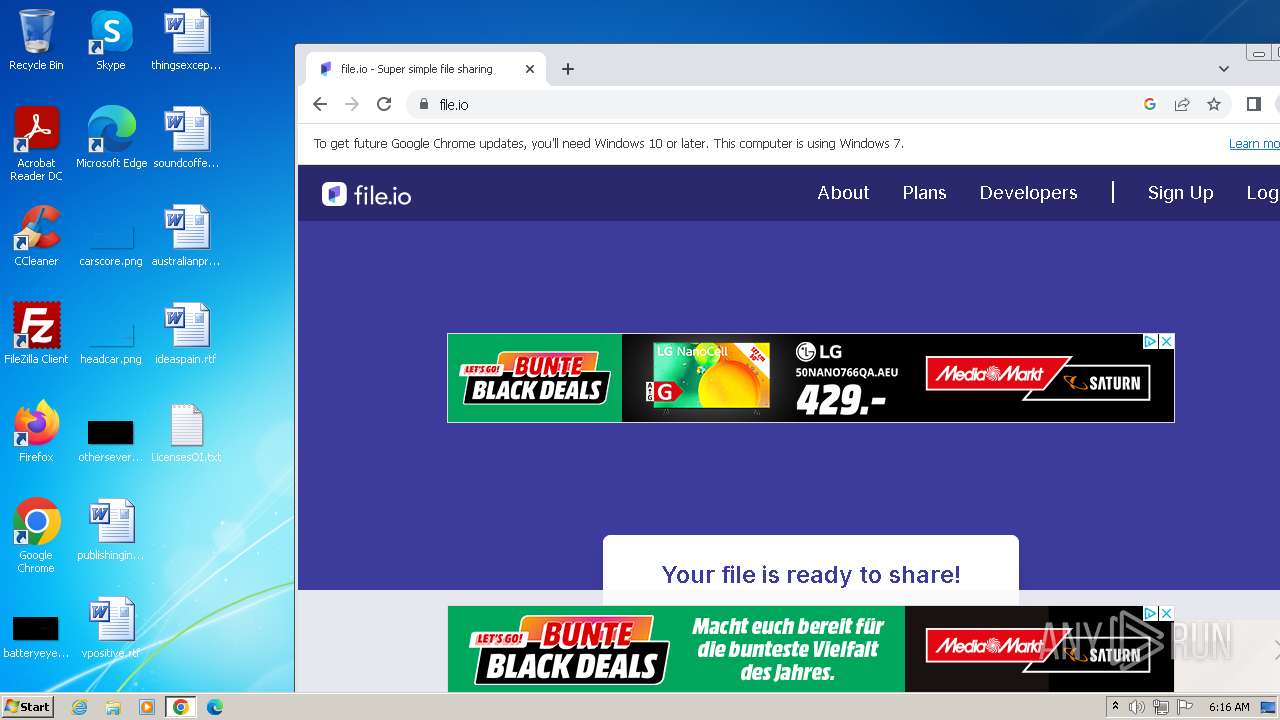Bookmark this tab with the star icon
This screenshot has width=1280, height=720.
1214,104
